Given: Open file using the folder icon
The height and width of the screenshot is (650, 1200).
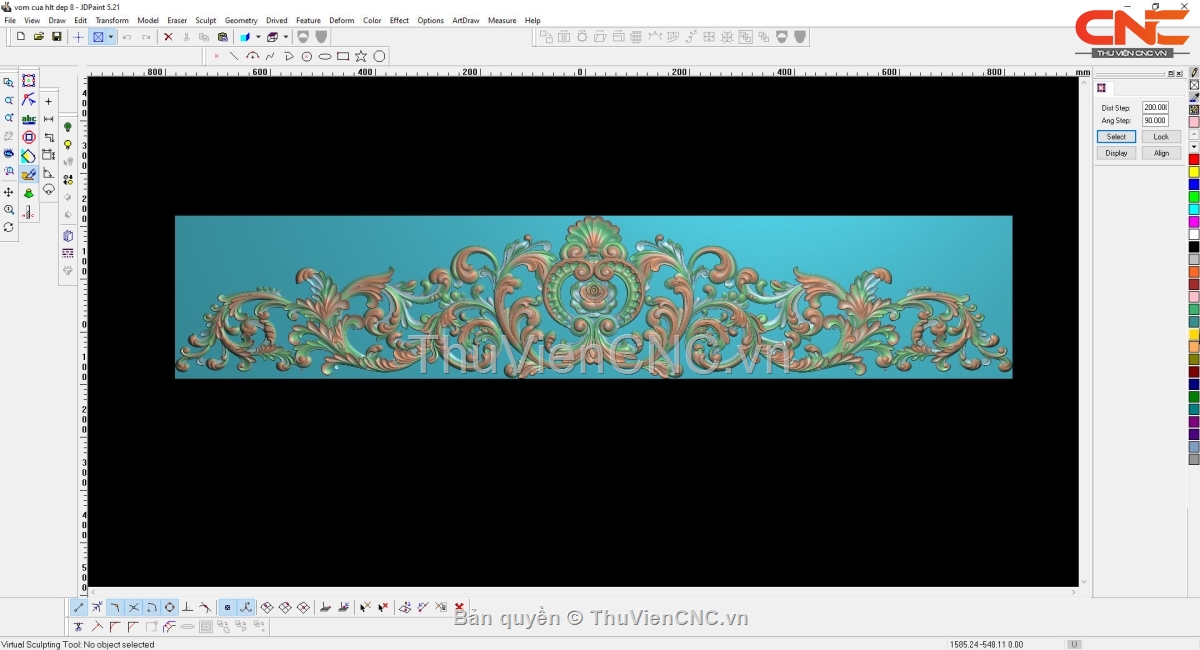Looking at the screenshot, I should 39,37.
